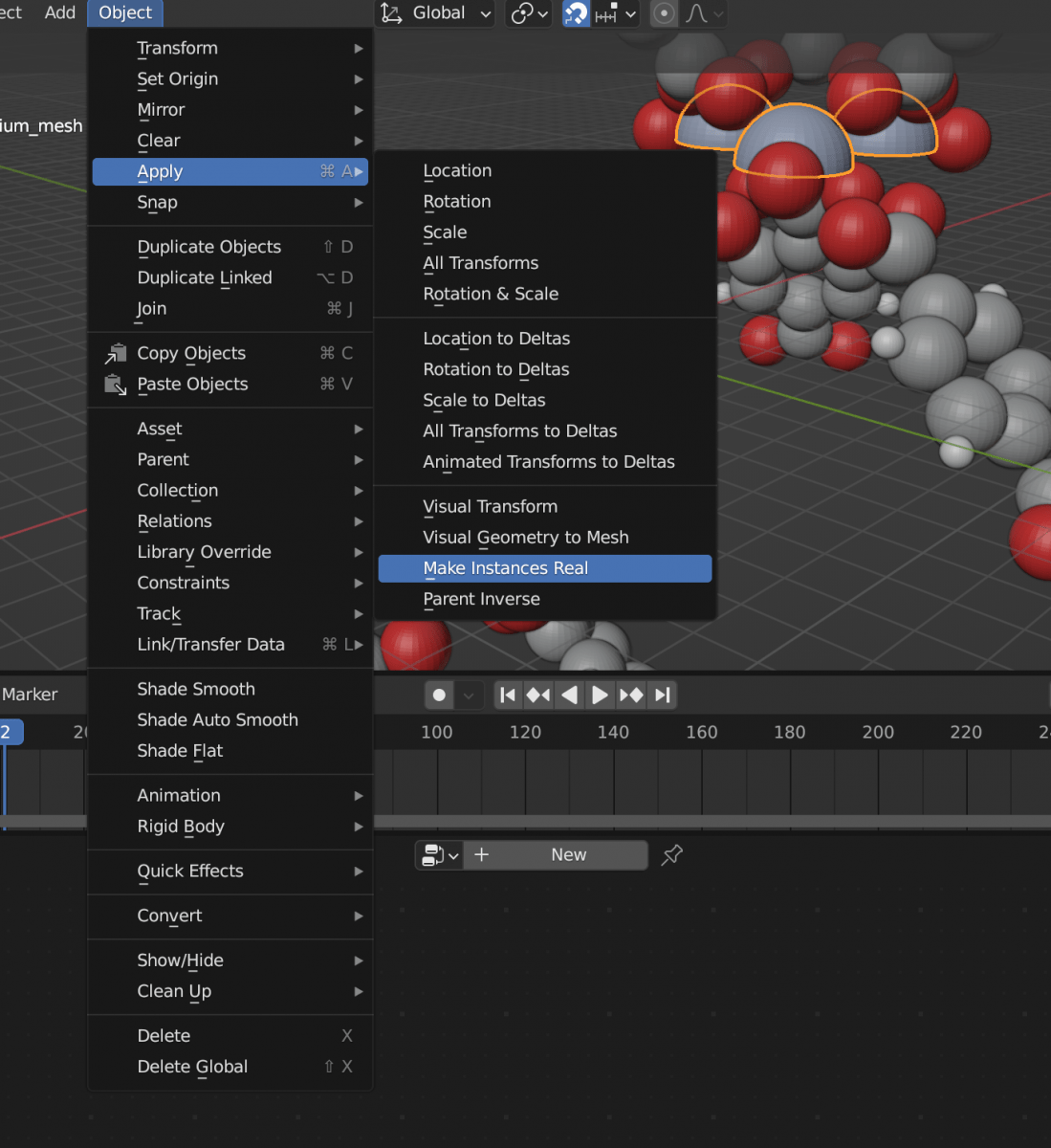Open the proportional editing falloff dropdown

coord(704,13)
